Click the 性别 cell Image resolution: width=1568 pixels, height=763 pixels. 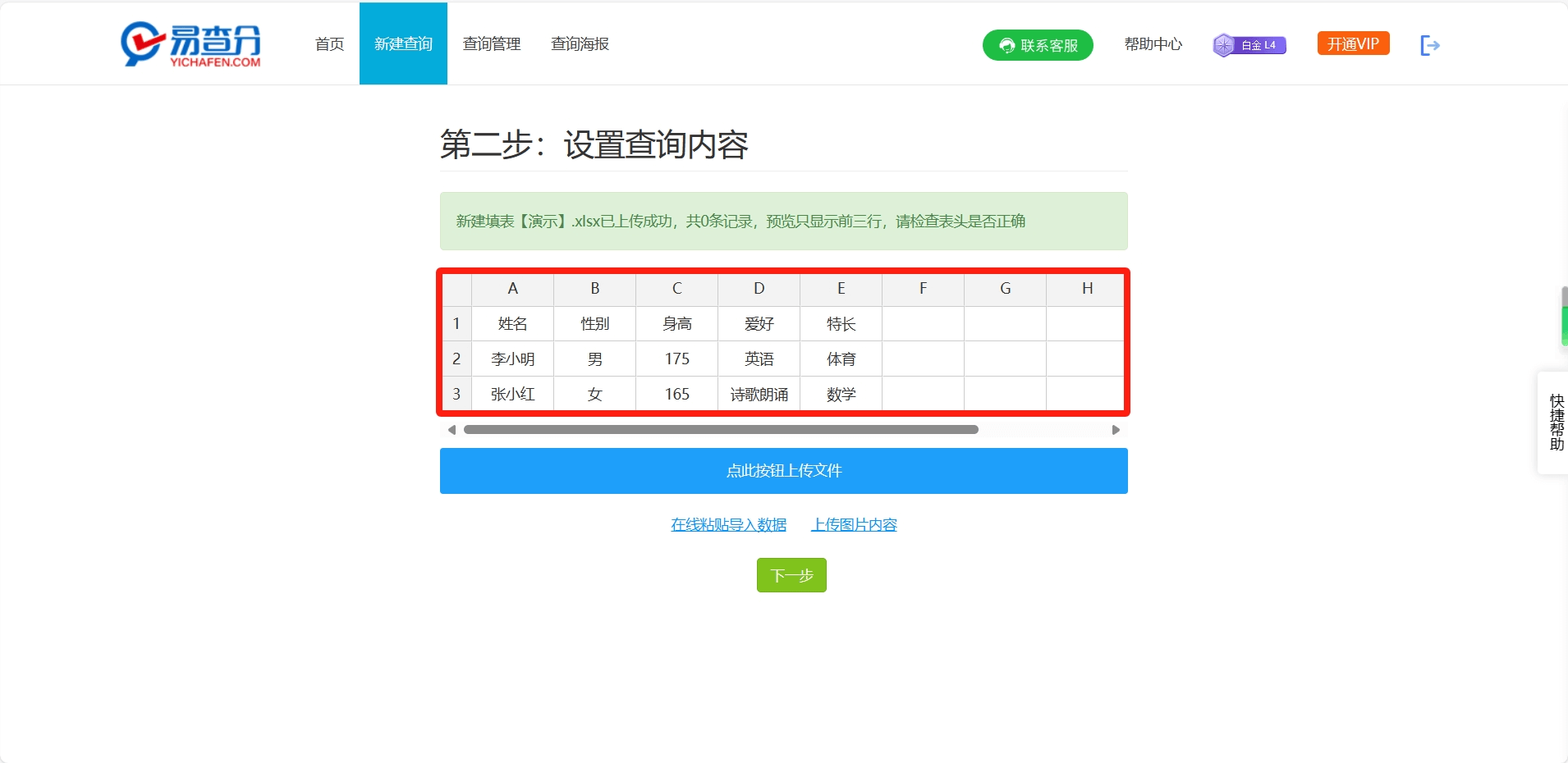pyautogui.click(x=595, y=324)
